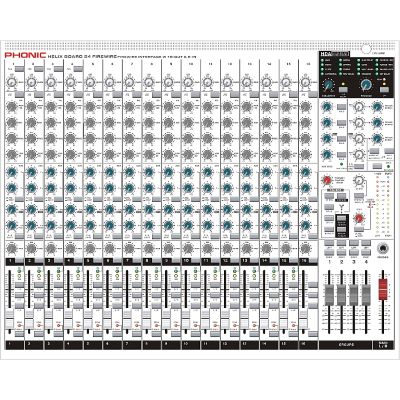Adjust the grey pan knob above channel 7 label

[129, 249]
